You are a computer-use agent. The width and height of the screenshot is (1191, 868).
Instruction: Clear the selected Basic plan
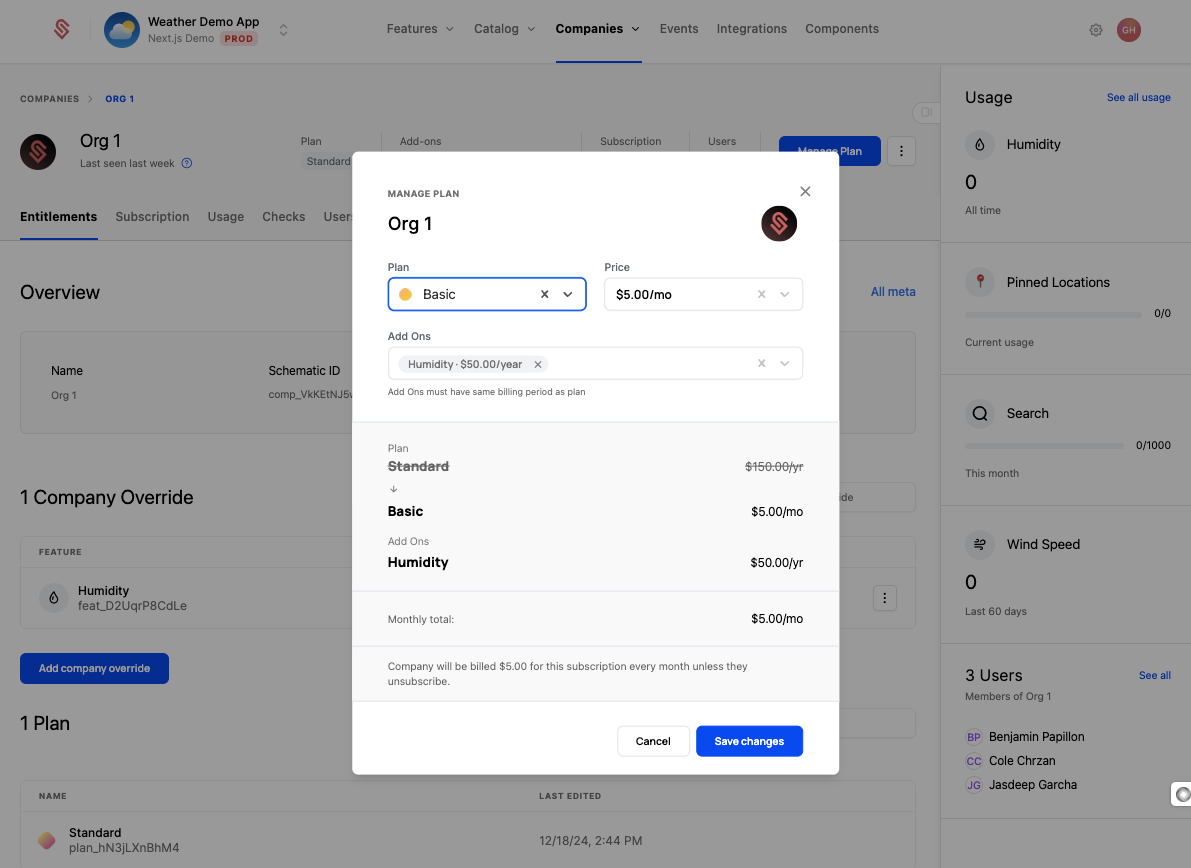pyautogui.click(x=545, y=295)
